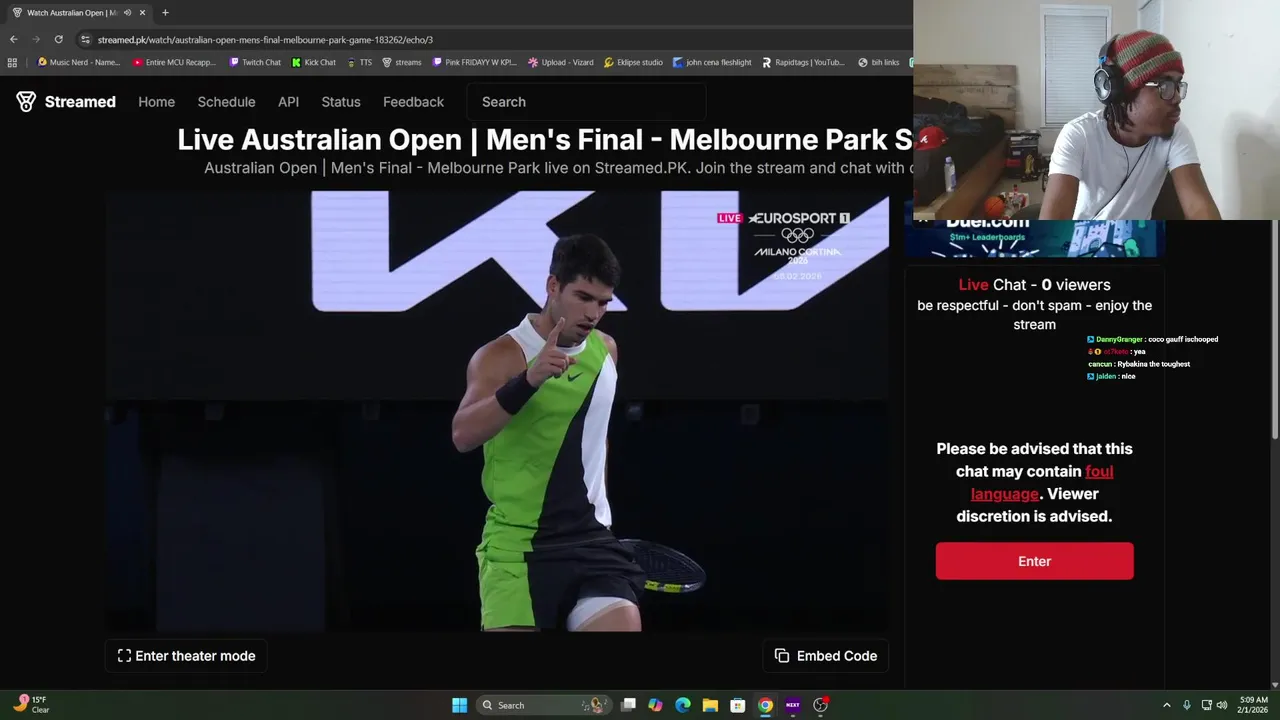Open Task View on the taskbar
1280x720 pixels.
tap(628, 705)
